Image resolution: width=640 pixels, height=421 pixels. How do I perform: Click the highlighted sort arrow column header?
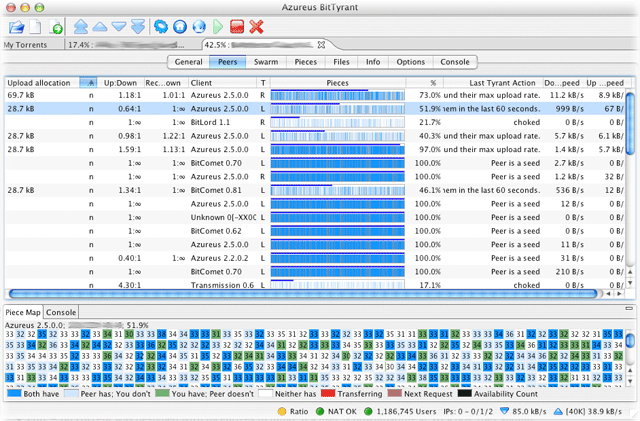coord(88,83)
